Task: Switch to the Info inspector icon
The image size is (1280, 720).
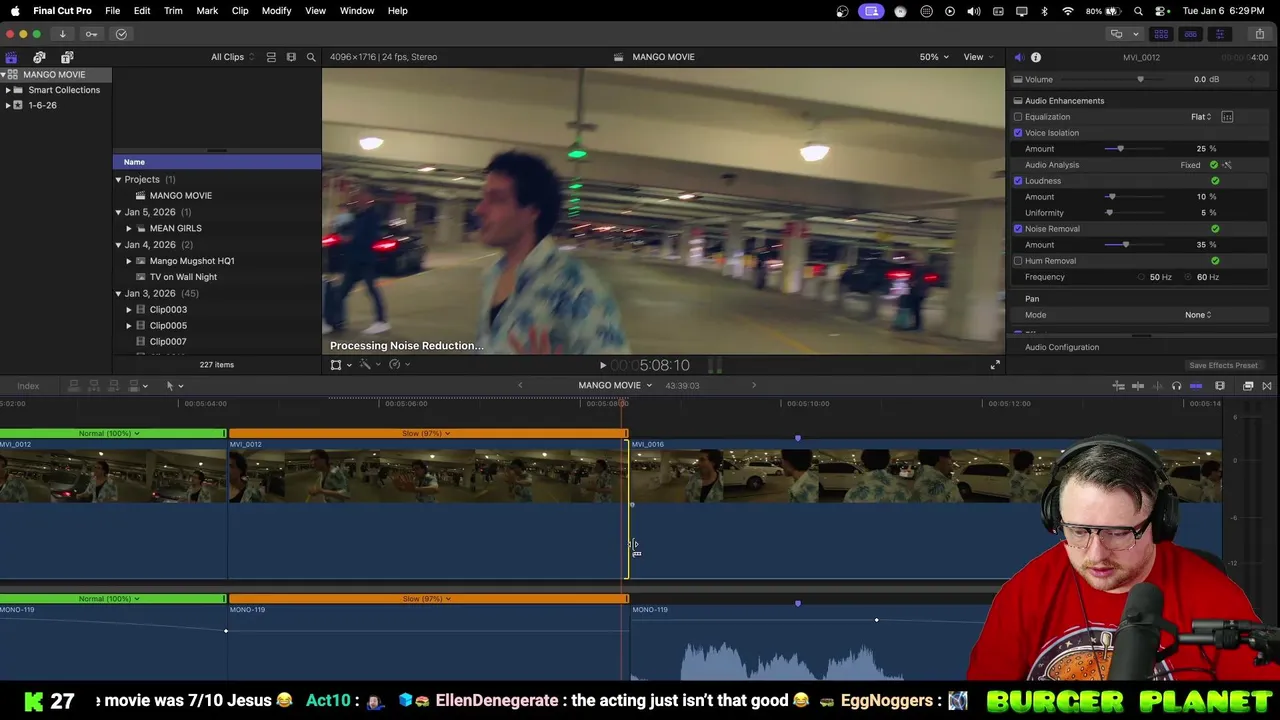Action: [1036, 57]
